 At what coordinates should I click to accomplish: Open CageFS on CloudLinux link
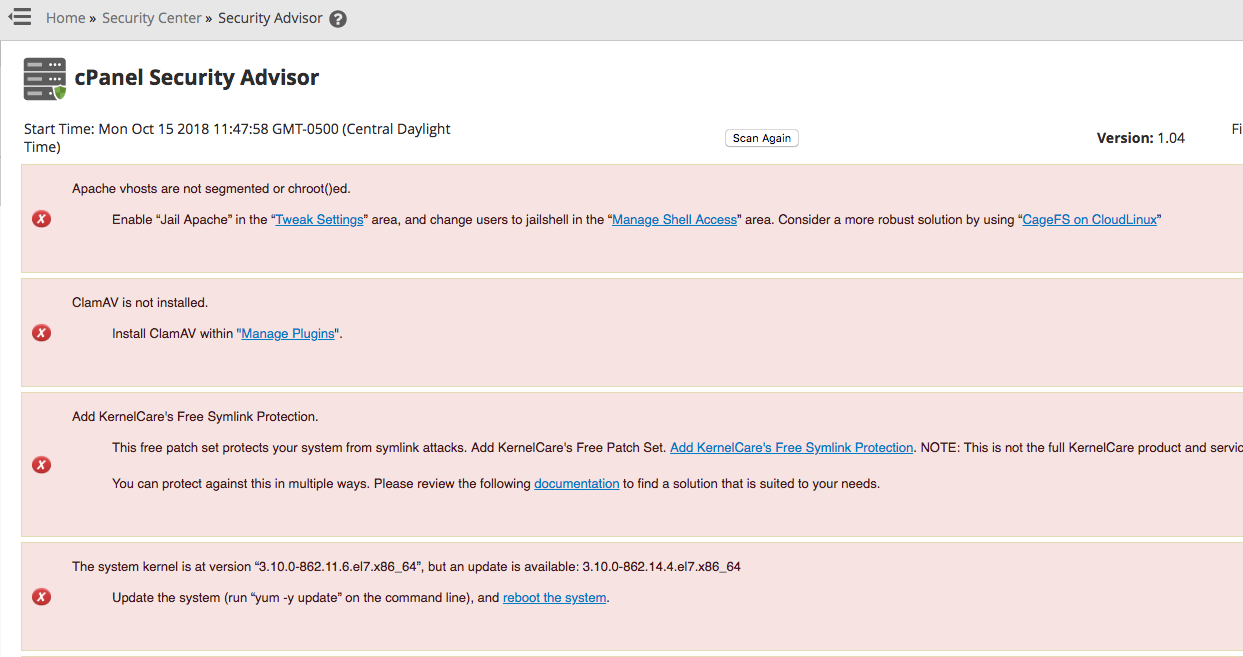(x=1089, y=220)
